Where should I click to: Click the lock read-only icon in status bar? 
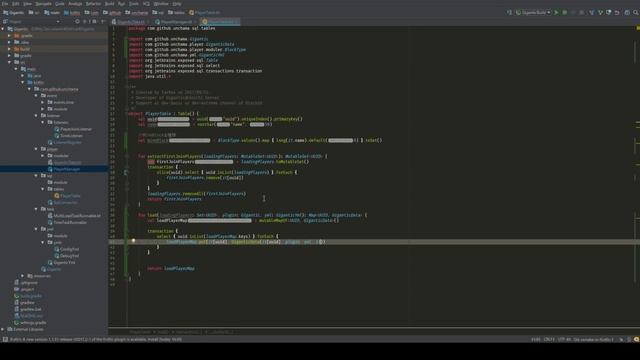(621, 339)
